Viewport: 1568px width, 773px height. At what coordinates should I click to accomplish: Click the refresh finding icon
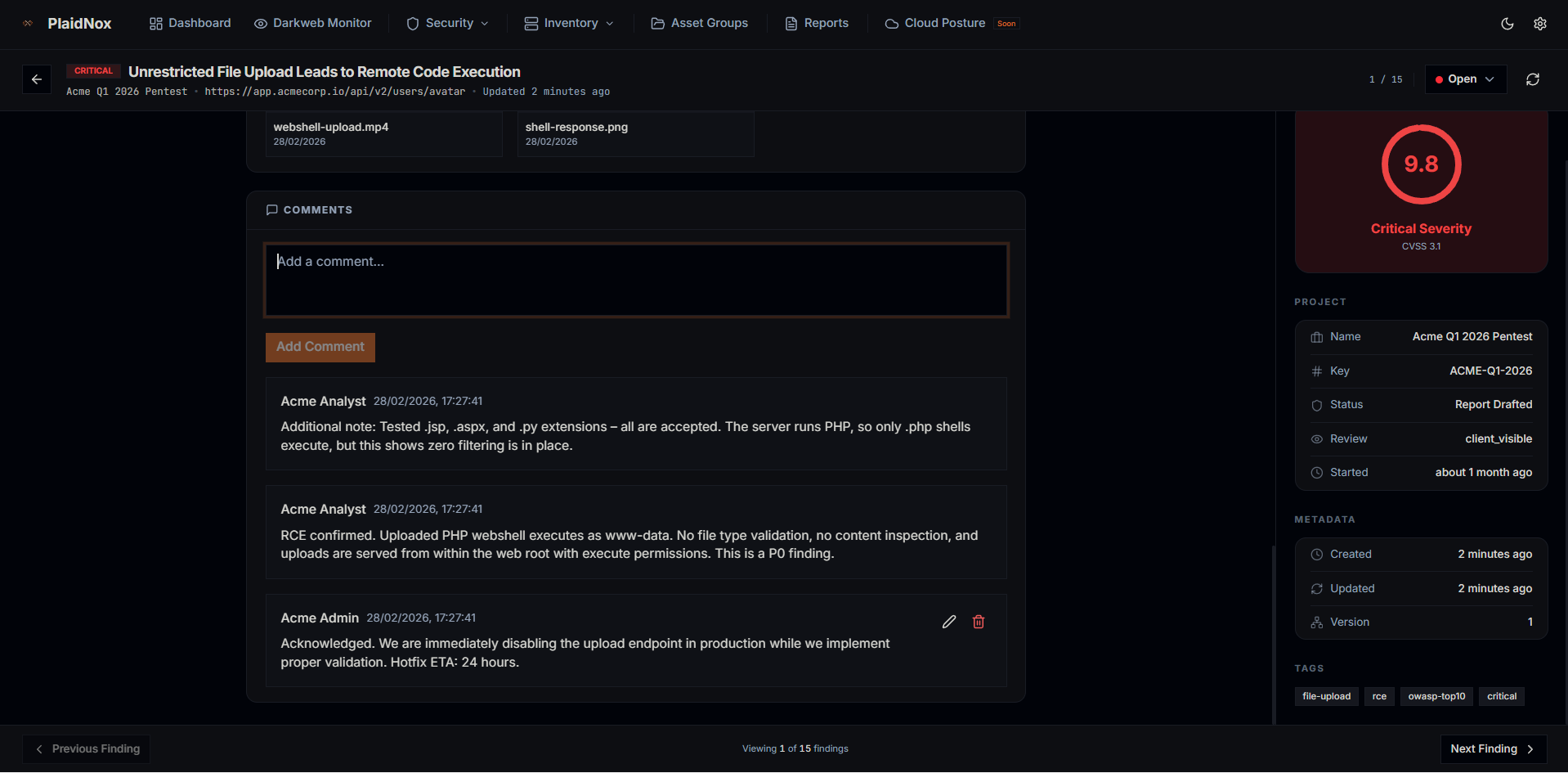coord(1532,79)
